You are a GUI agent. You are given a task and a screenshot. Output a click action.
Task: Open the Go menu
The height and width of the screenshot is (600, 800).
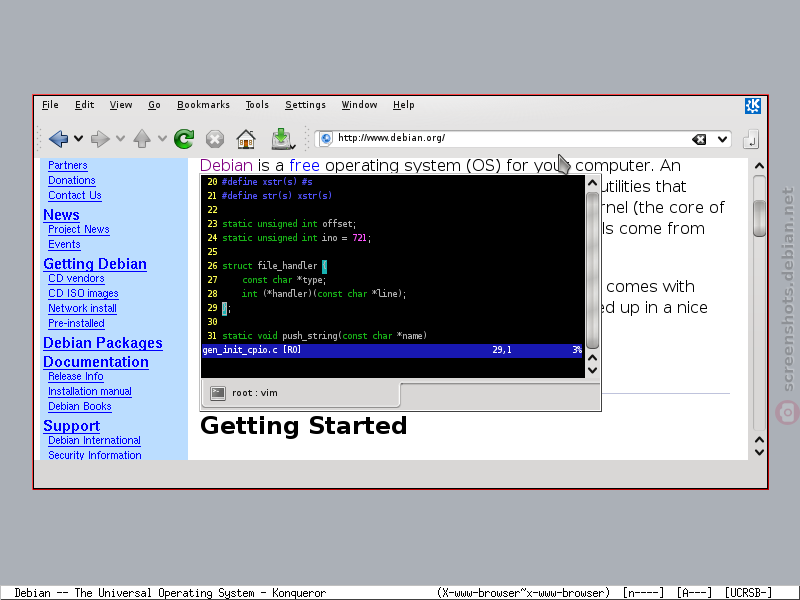154,105
